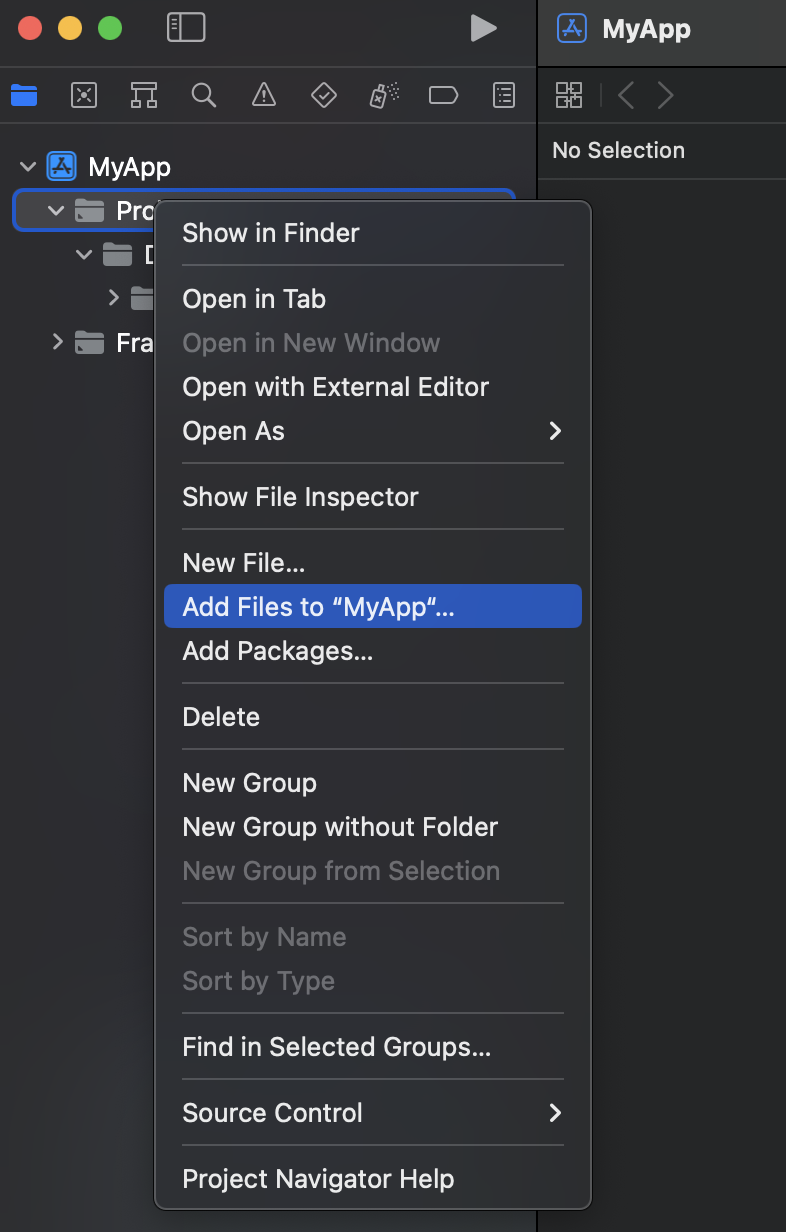Run the project with the play button

(484, 28)
